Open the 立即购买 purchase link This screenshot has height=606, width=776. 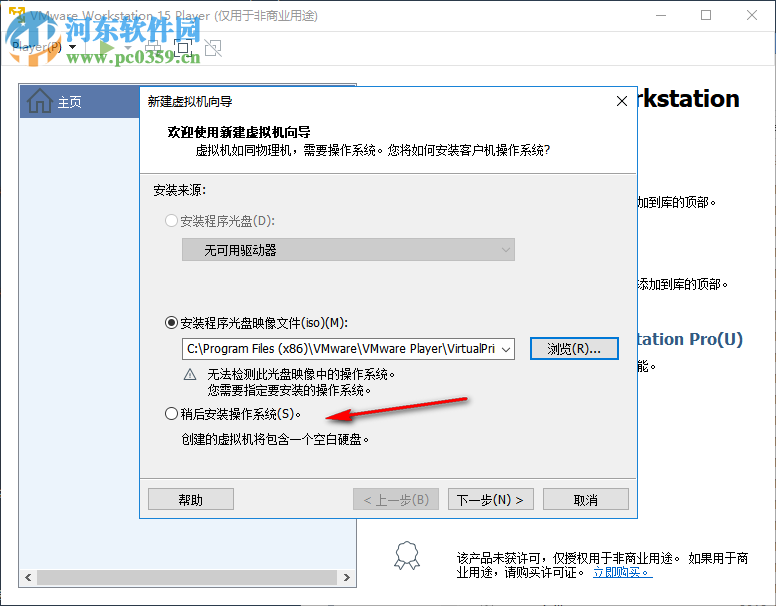pyautogui.click(x=623, y=572)
